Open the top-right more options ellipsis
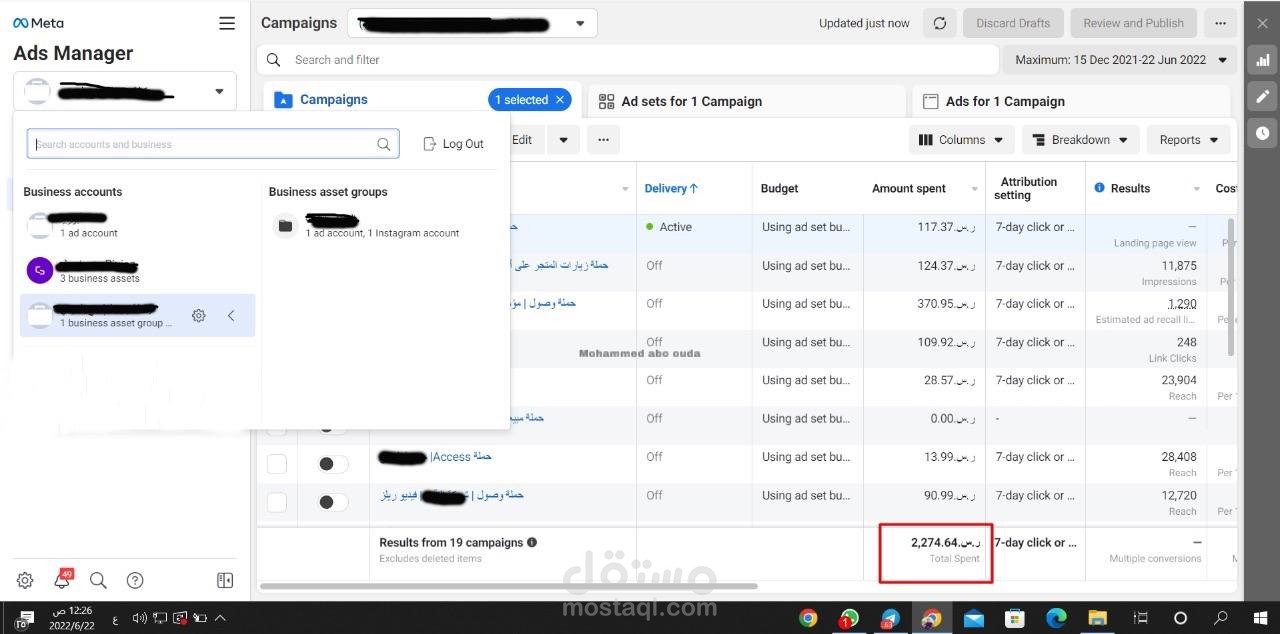Image resolution: width=1280 pixels, height=634 pixels. tap(1219, 23)
